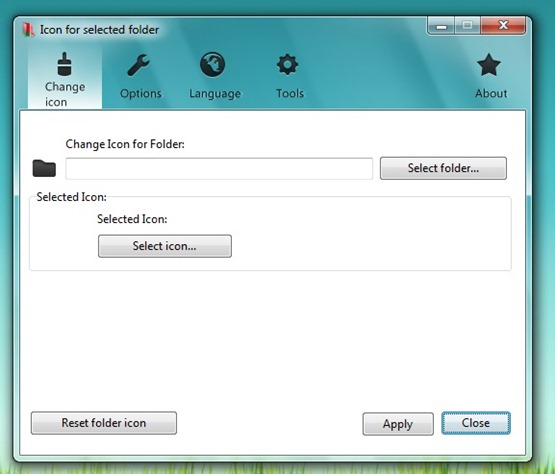Click the app icon in the title bar
Image resolution: width=555 pixels, height=474 pixels.
[28, 30]
